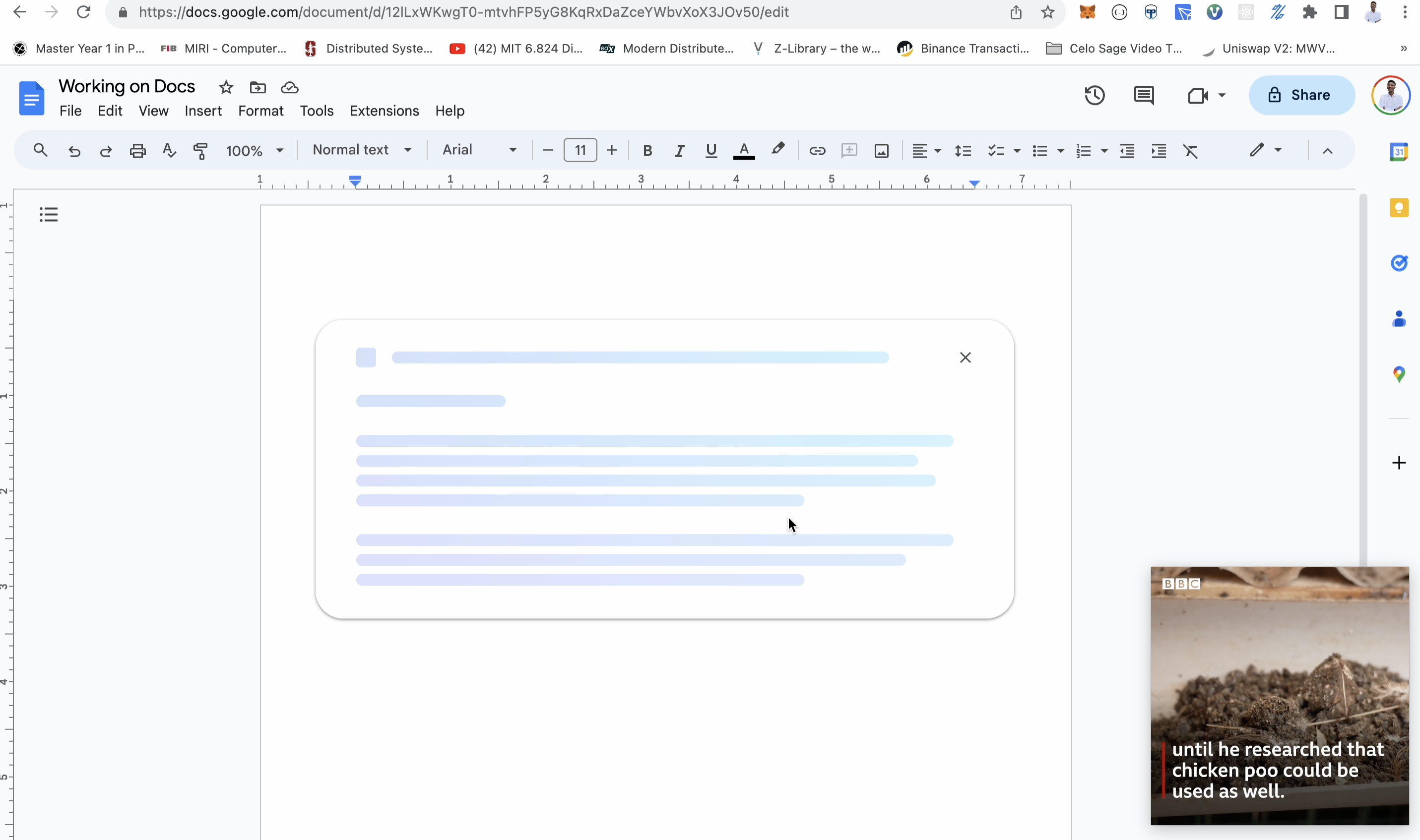This screenshot has width=1420, height=840.
Task: Open the Normal text style dropdown
Action: click(x=362, y=150)
